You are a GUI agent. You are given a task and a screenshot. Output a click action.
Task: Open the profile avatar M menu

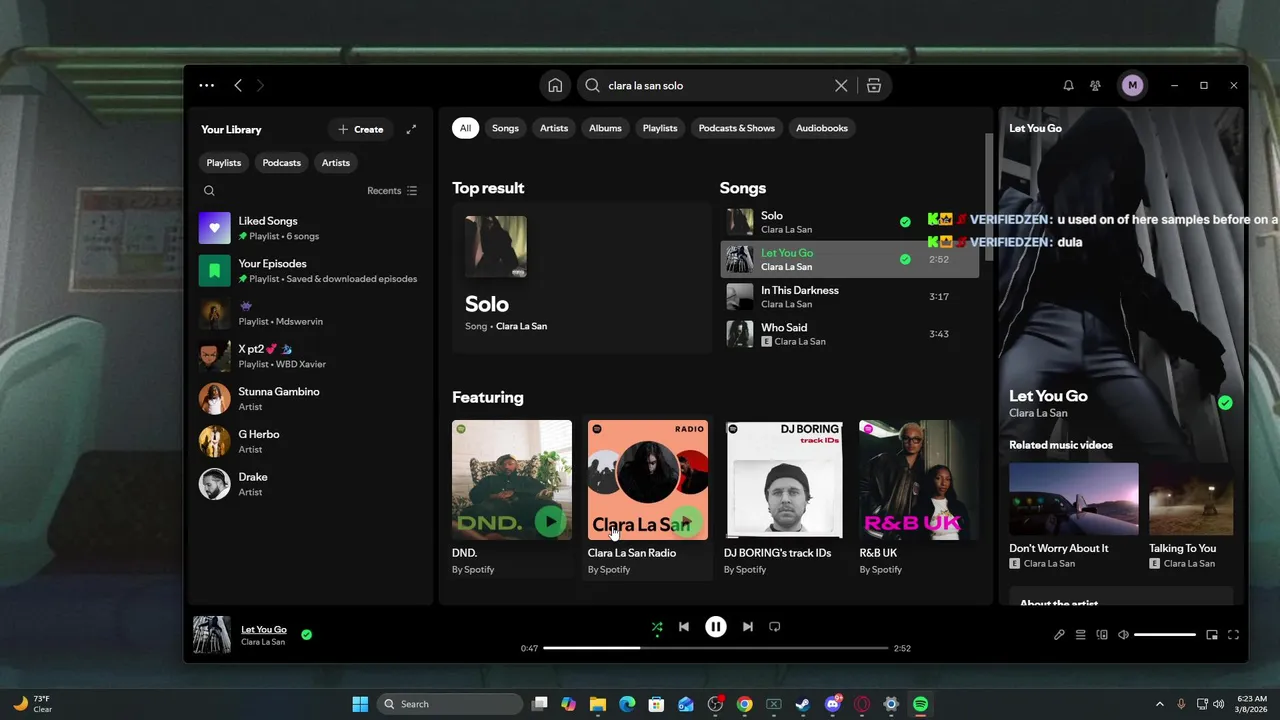[1132, 85]
